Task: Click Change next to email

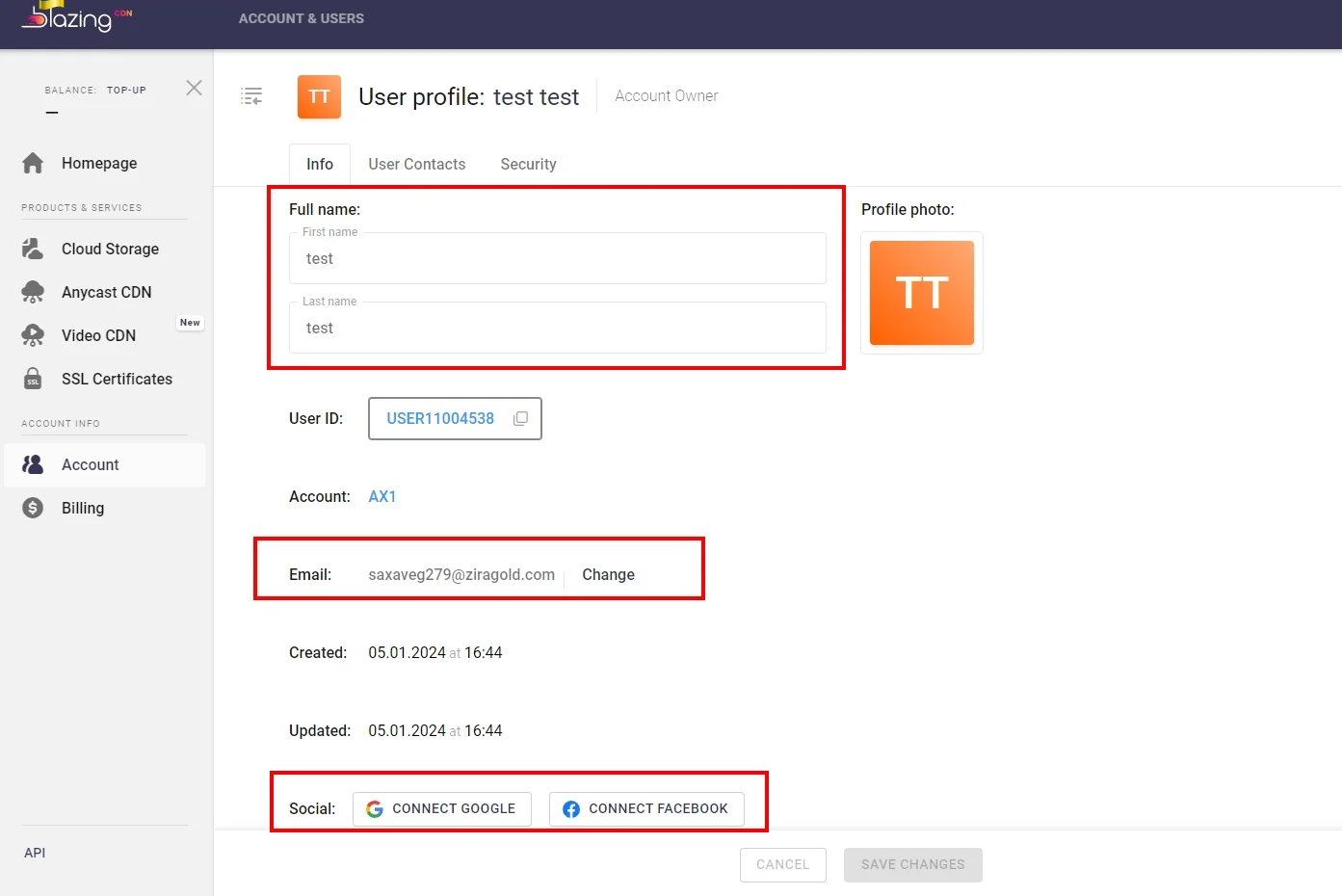Action: pyautogui.click(x=608, y=574)
